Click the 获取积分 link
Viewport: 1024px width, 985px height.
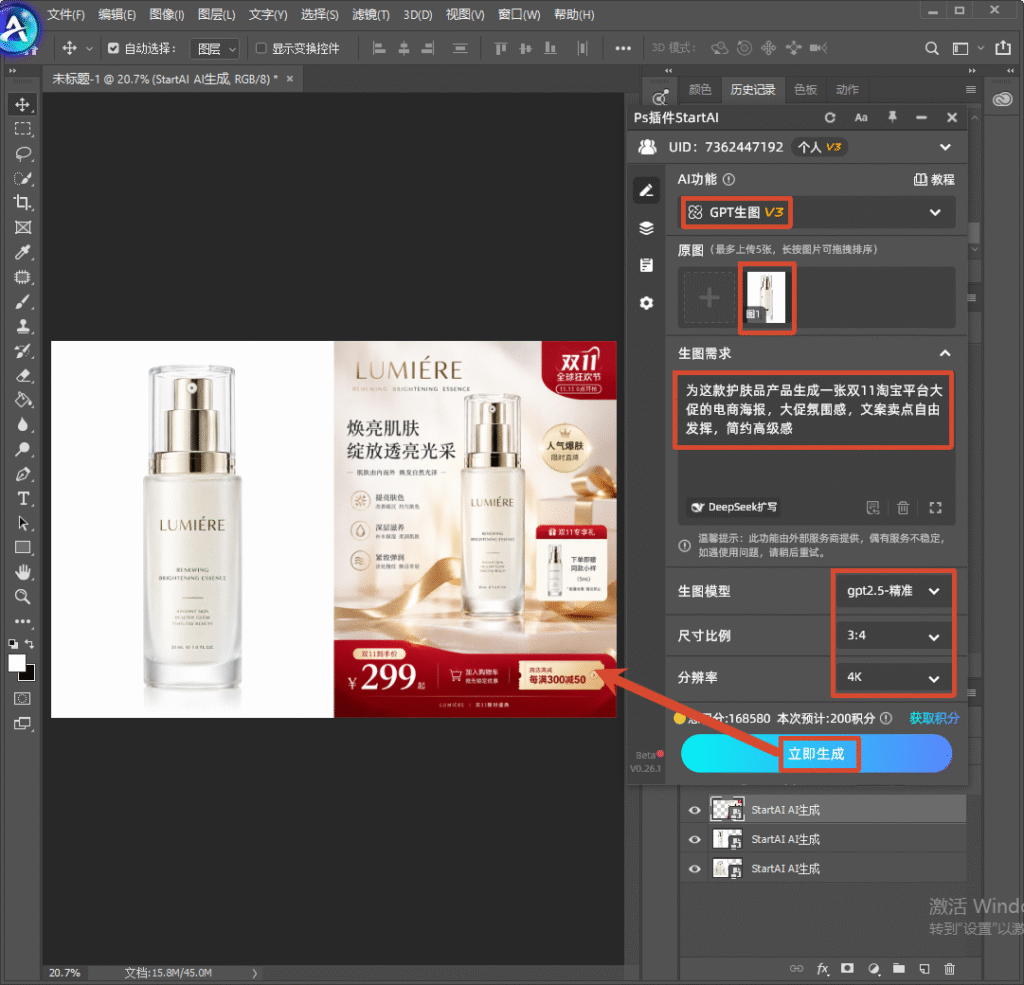tap(934, 718)
